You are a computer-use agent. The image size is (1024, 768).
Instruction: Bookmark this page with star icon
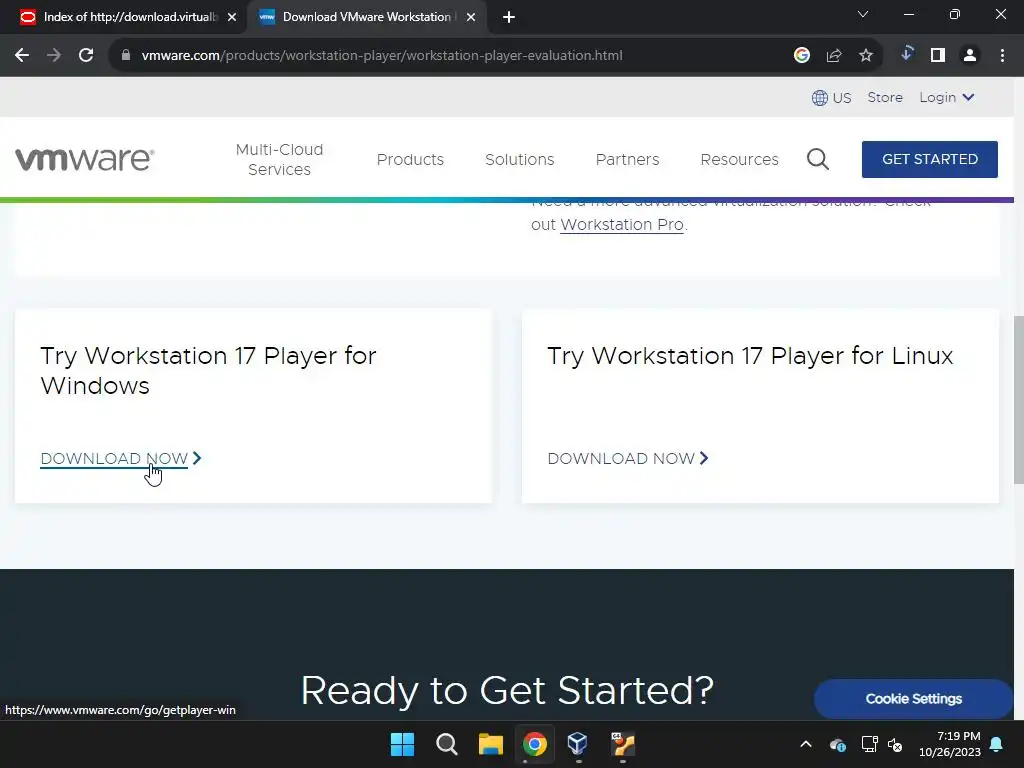[x=866, y=56]
